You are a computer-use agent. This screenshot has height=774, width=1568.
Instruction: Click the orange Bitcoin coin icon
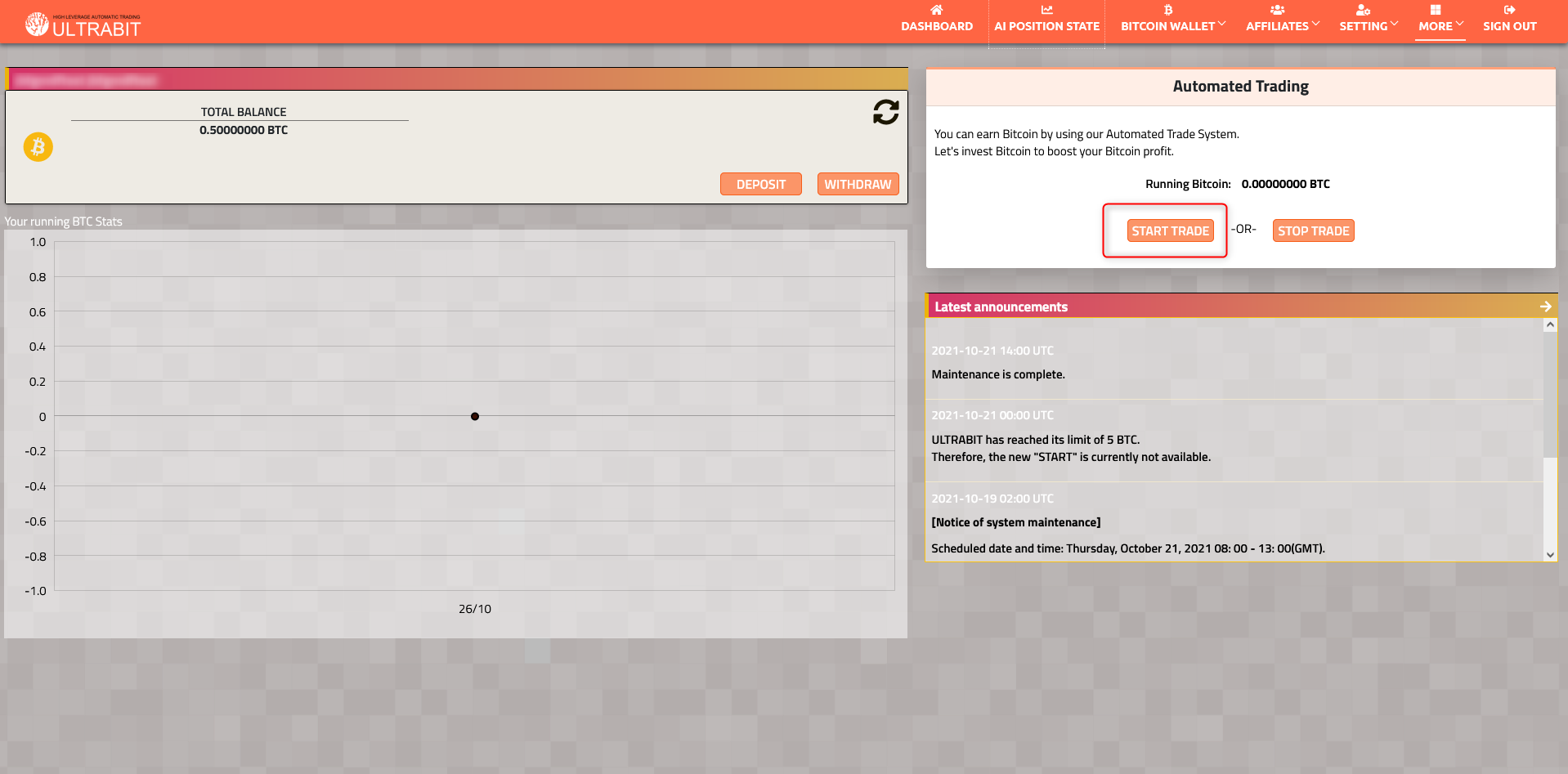coord(38,147)
